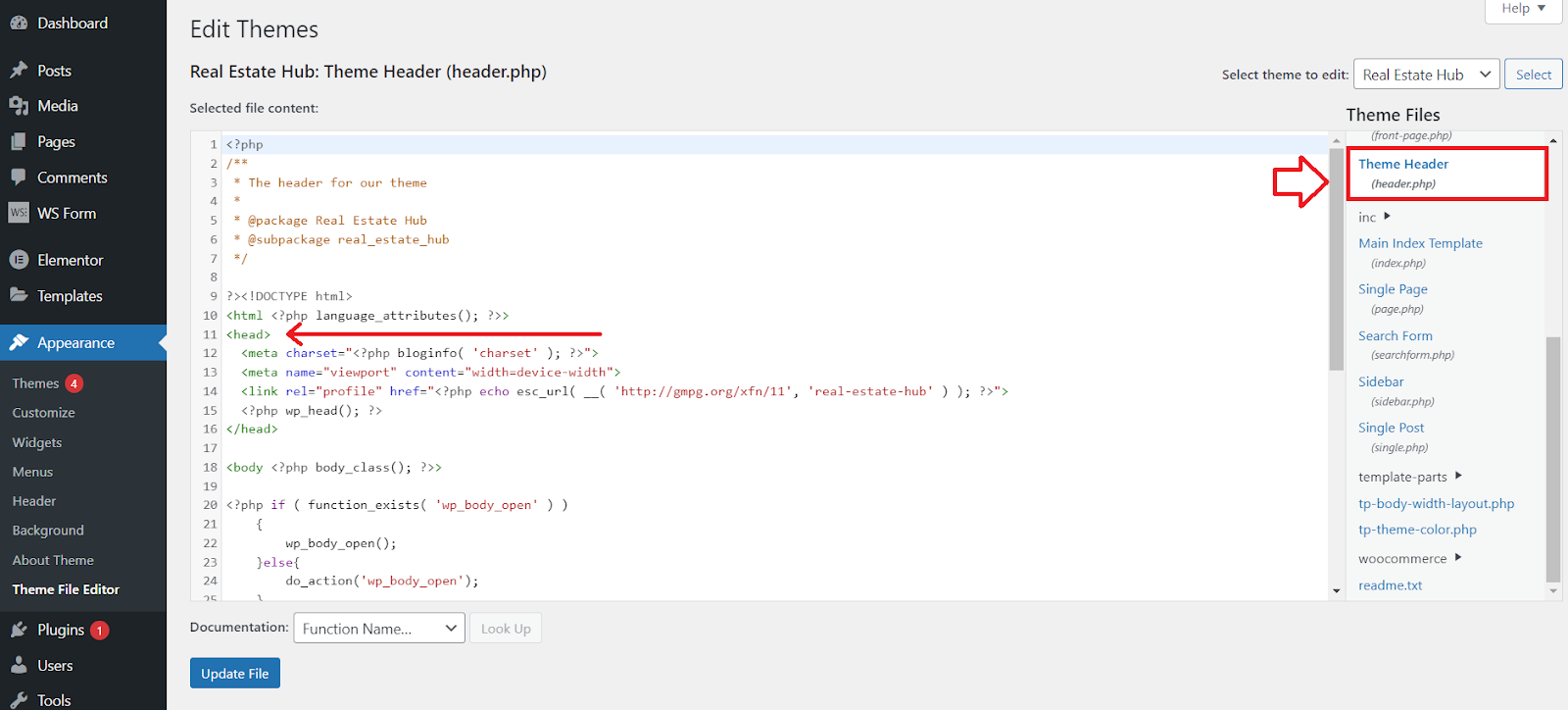Click the DOCTYPE html code line
1568x710 pixels.
tap(289, 296)
